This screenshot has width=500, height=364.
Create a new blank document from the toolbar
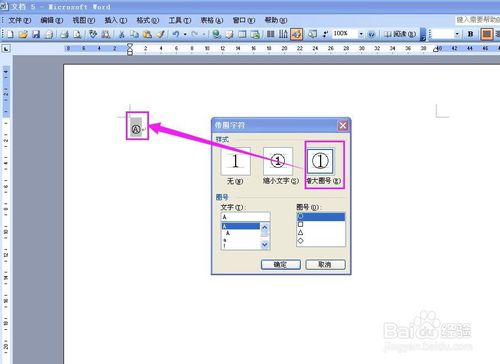10,34
